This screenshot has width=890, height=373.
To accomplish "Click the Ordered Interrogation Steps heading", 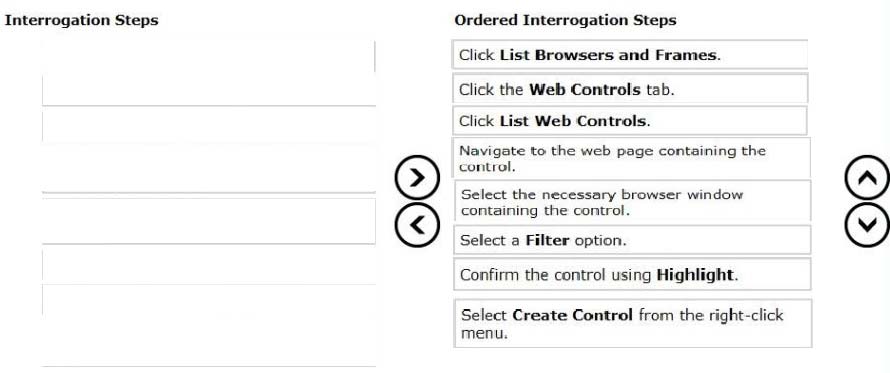I will 565,20.
